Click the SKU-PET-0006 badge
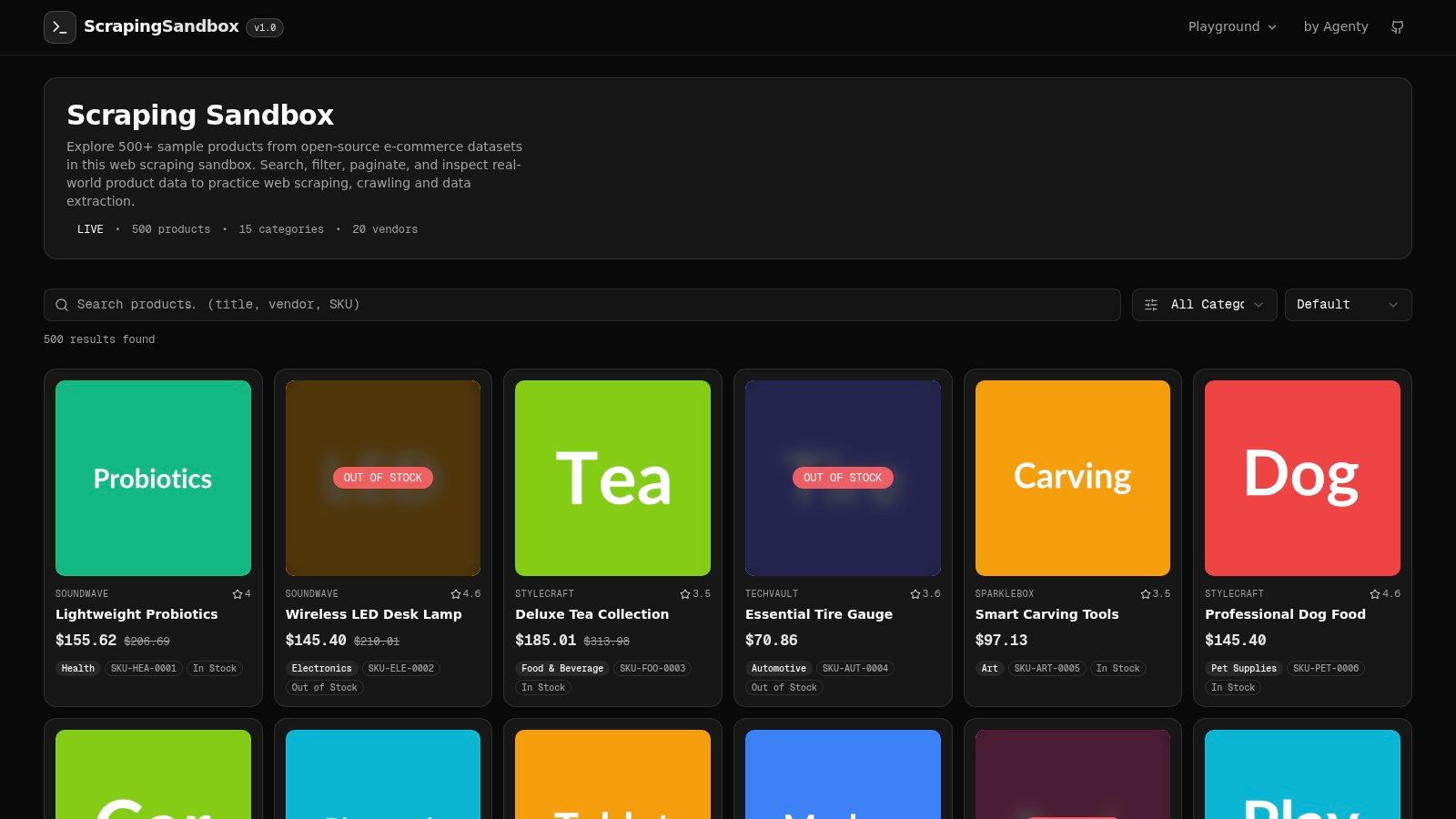Image resolution: width=1456 pixels, height=819 pixels. coord(1326,669)
